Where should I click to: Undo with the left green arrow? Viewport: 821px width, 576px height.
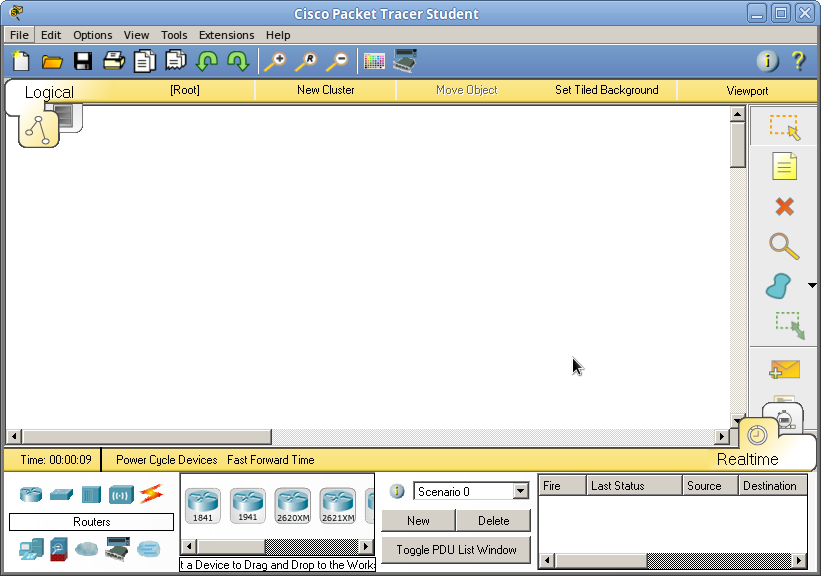coord(207,61)
